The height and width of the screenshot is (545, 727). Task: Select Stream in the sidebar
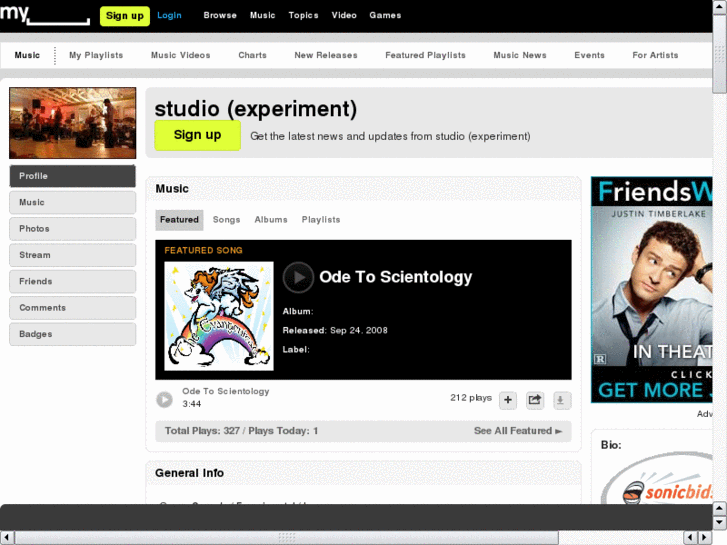[73, 255]
